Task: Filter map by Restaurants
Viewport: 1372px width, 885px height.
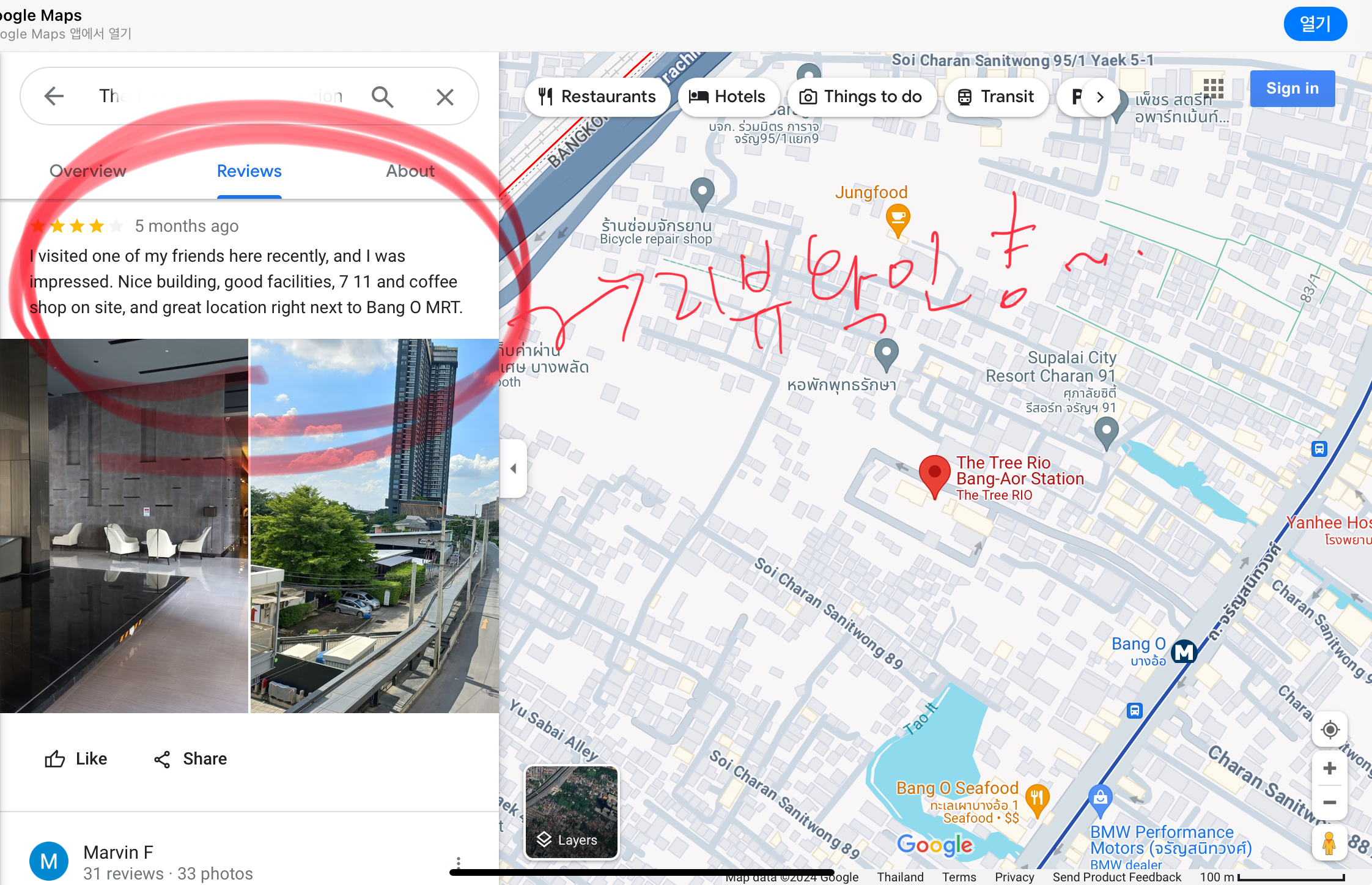Action: [597, 97]
